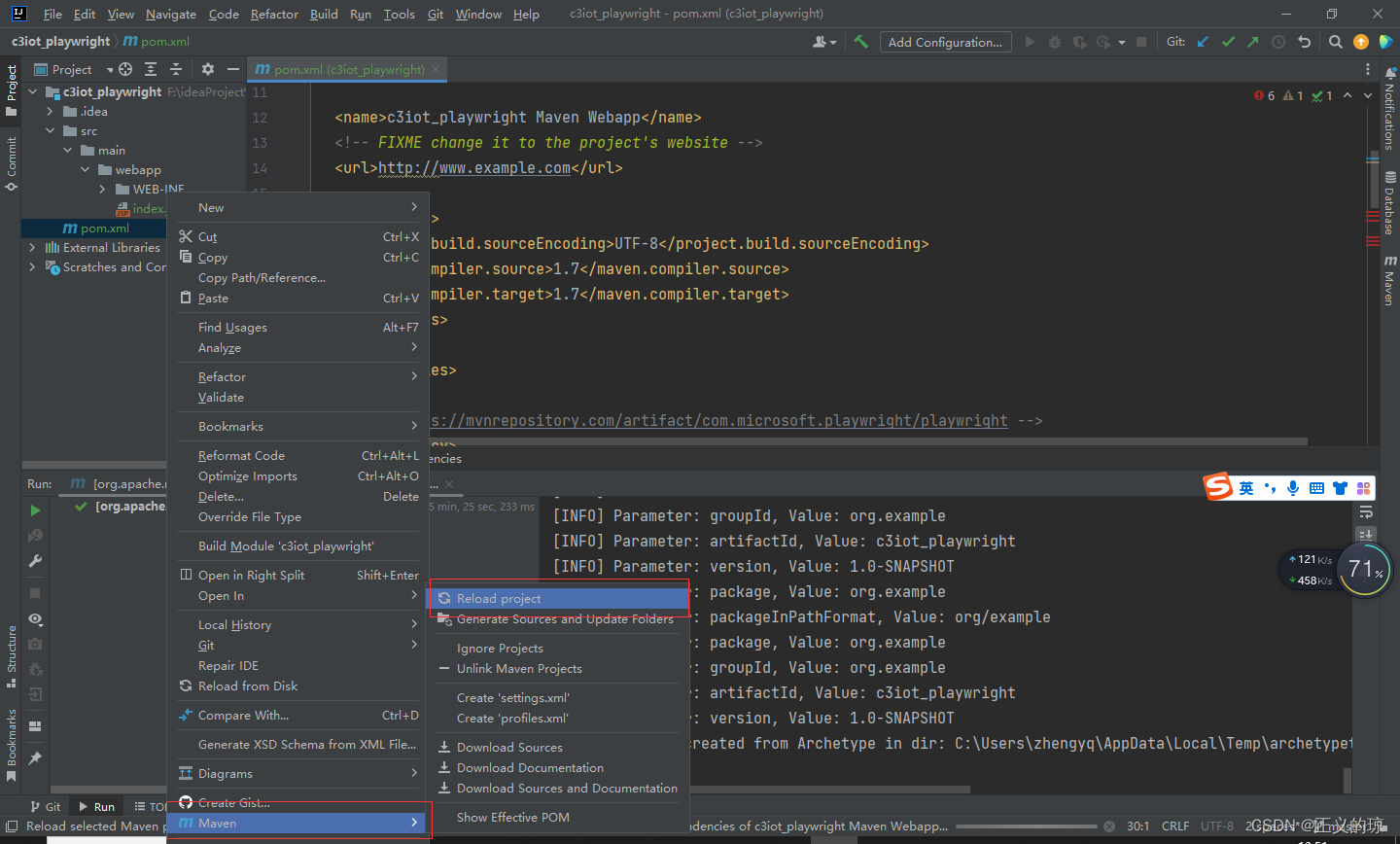
Task: Click the Sogou input method S icon
Action: coord(1218,487)
